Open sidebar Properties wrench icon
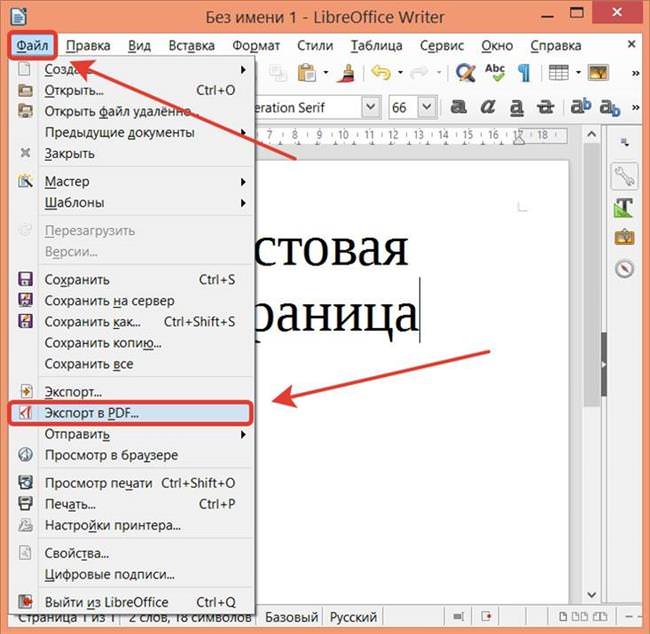 pos(624,176)
